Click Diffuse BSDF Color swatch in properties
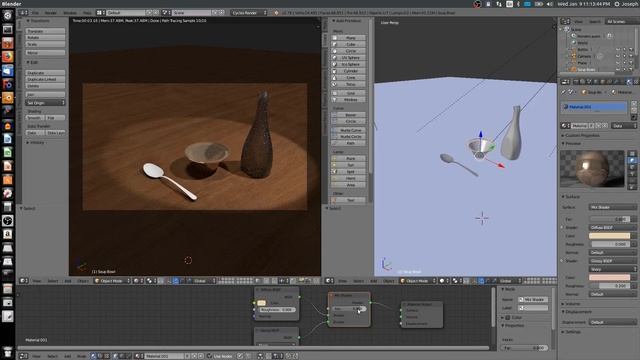The image size is (640, 360). pos(610,236)
